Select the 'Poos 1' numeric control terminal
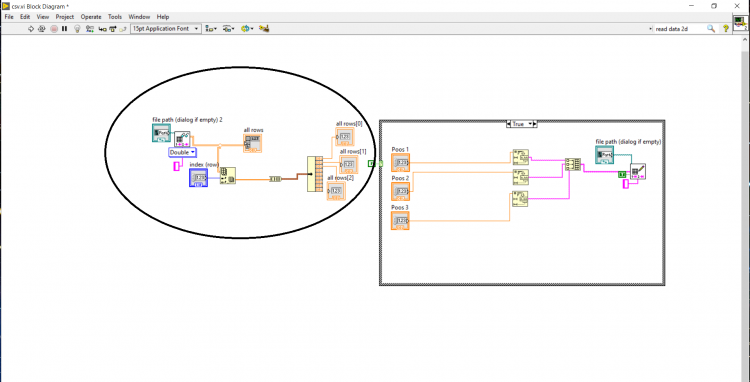The image size is (750, 382). (400, 163)
